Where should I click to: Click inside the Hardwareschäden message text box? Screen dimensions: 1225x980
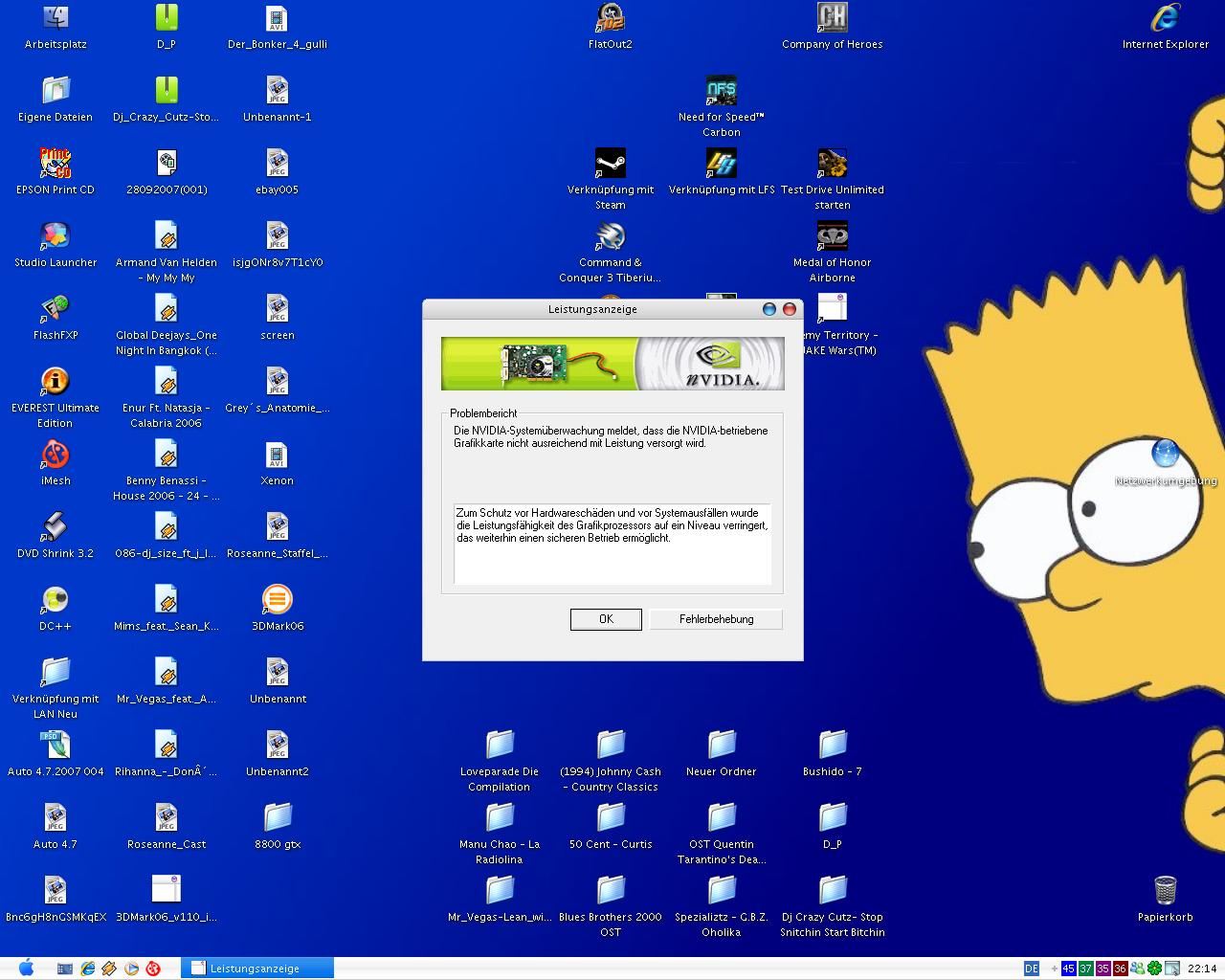(x=612, y=544)
